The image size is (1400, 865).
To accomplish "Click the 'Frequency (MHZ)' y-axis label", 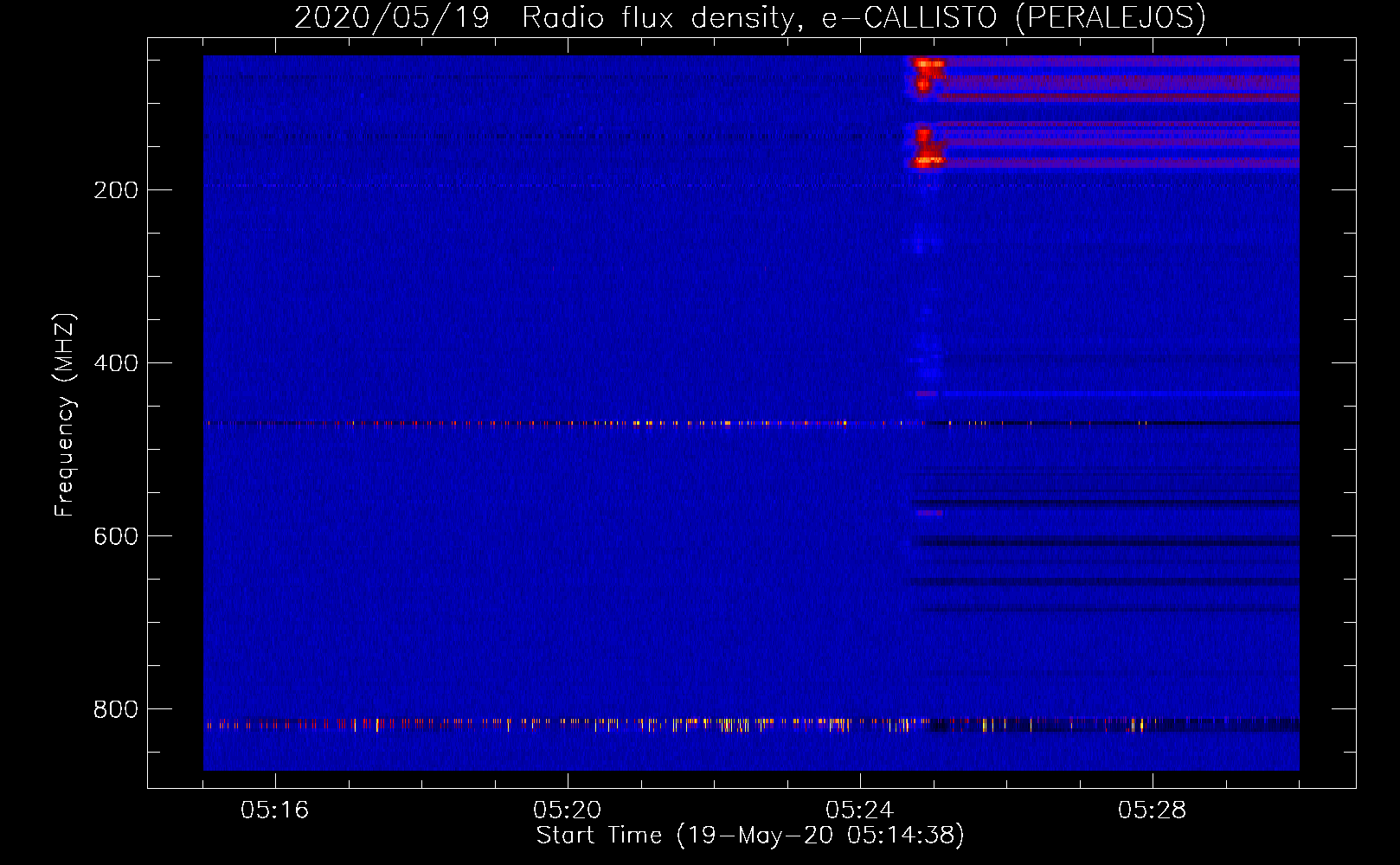I will (x=65, y=415).
